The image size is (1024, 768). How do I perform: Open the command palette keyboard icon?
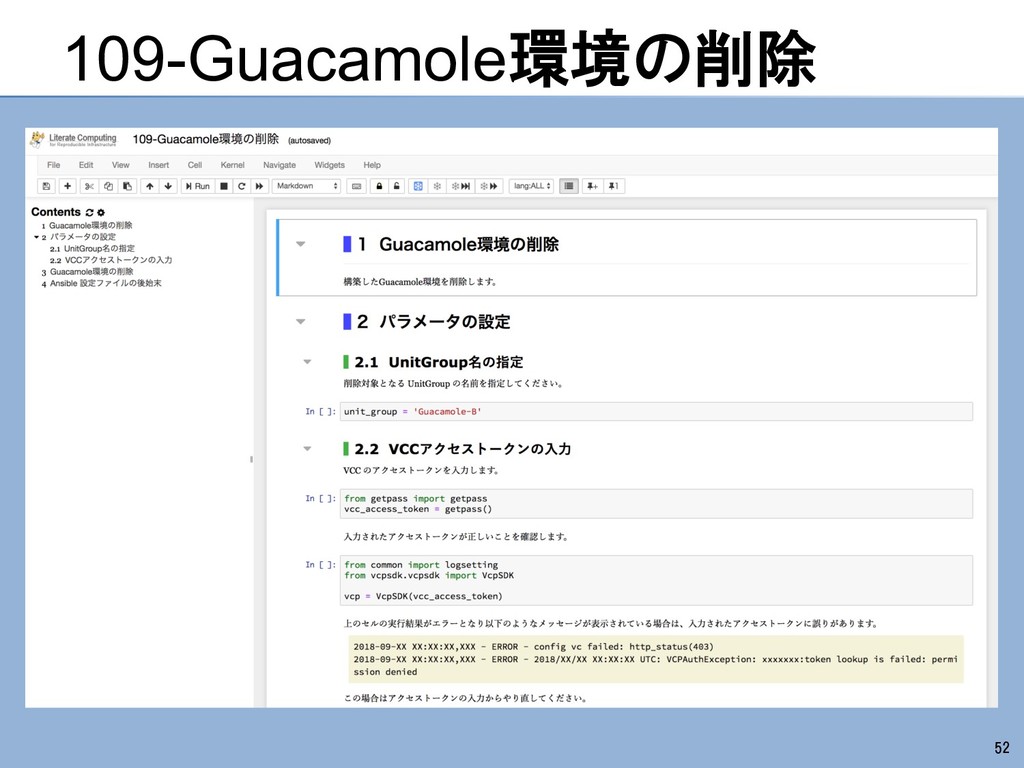(356, 186)
